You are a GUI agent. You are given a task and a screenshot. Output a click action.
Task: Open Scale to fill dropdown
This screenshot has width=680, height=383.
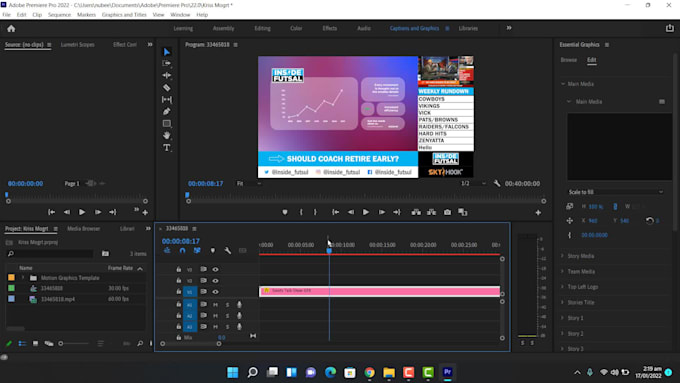pyautogui.click(x=615, y=192)
